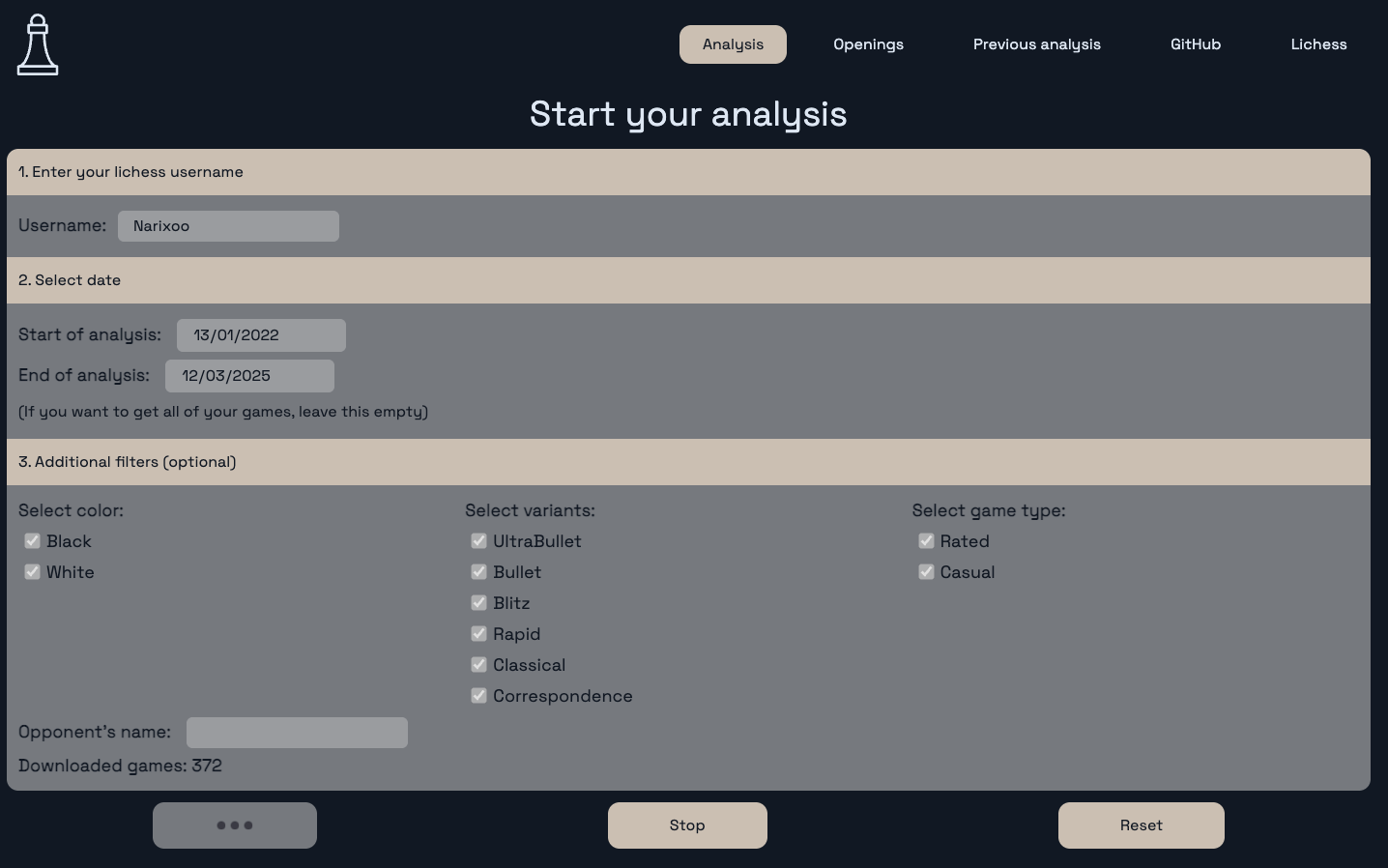Disable the Blitz variant checkbox
The image size is (1388, 868).
(478, 603)
